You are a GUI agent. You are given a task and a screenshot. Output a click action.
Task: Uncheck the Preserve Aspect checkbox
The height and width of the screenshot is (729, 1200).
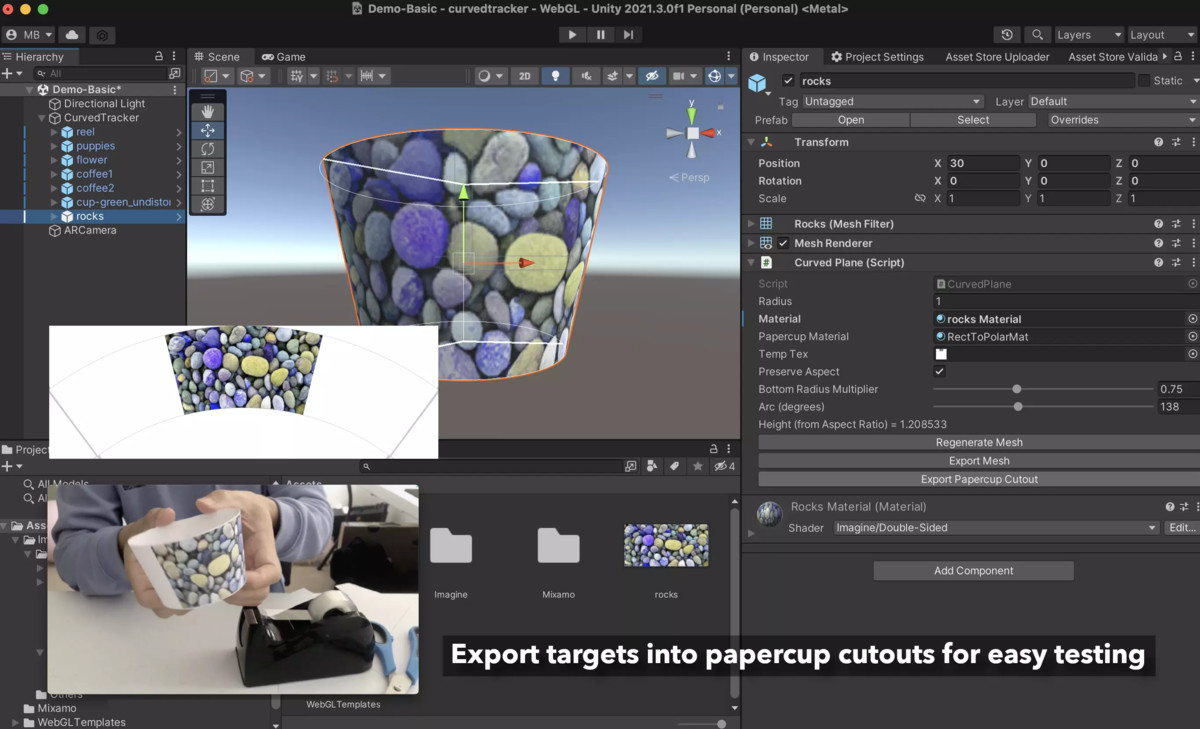point(939,371)
